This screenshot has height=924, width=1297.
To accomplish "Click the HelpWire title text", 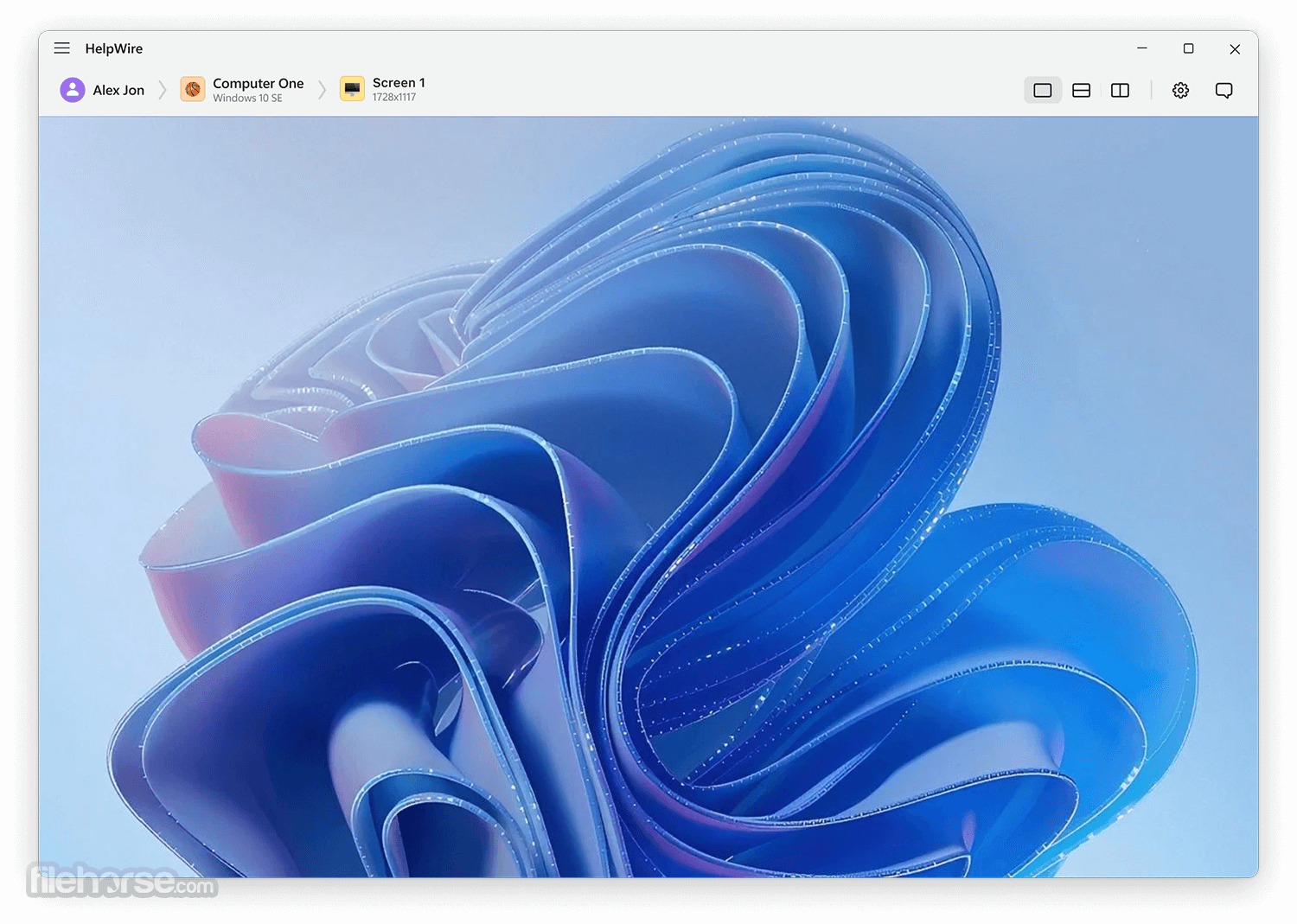I will (114, 48).
